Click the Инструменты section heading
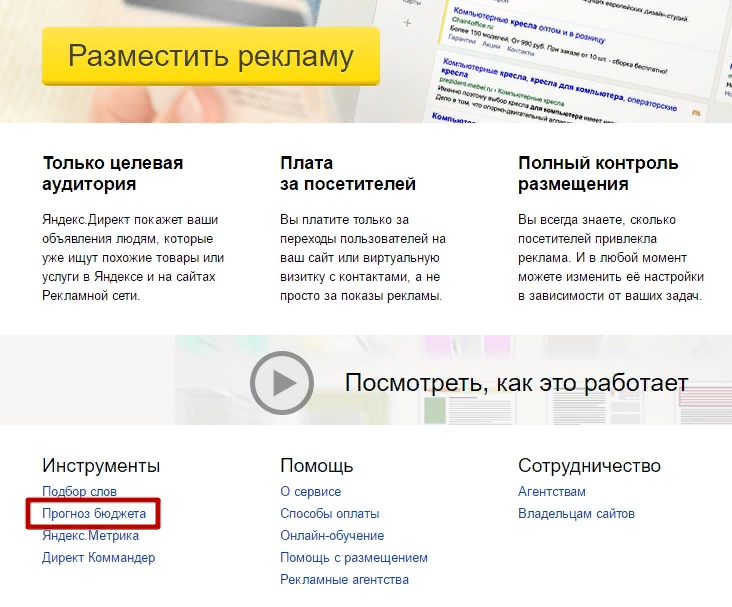 101,466
